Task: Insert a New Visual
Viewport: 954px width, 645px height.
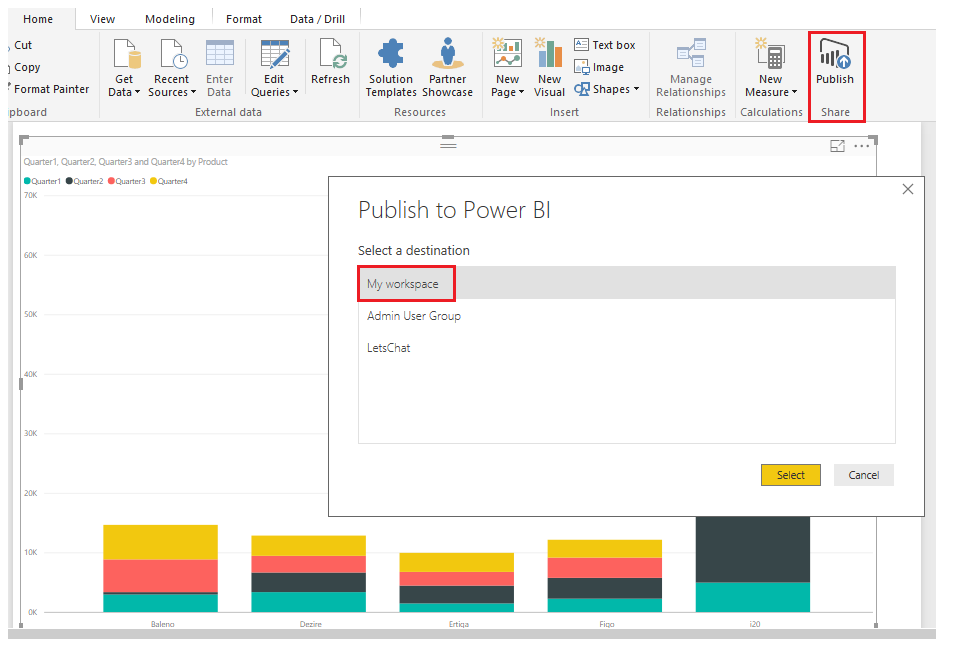Action: 549,68
